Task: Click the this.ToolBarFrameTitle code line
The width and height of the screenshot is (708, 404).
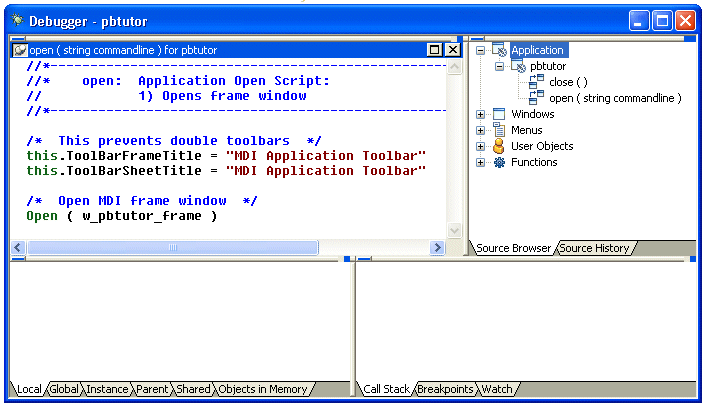Action: pyautogui.click(x=226, y=156)
